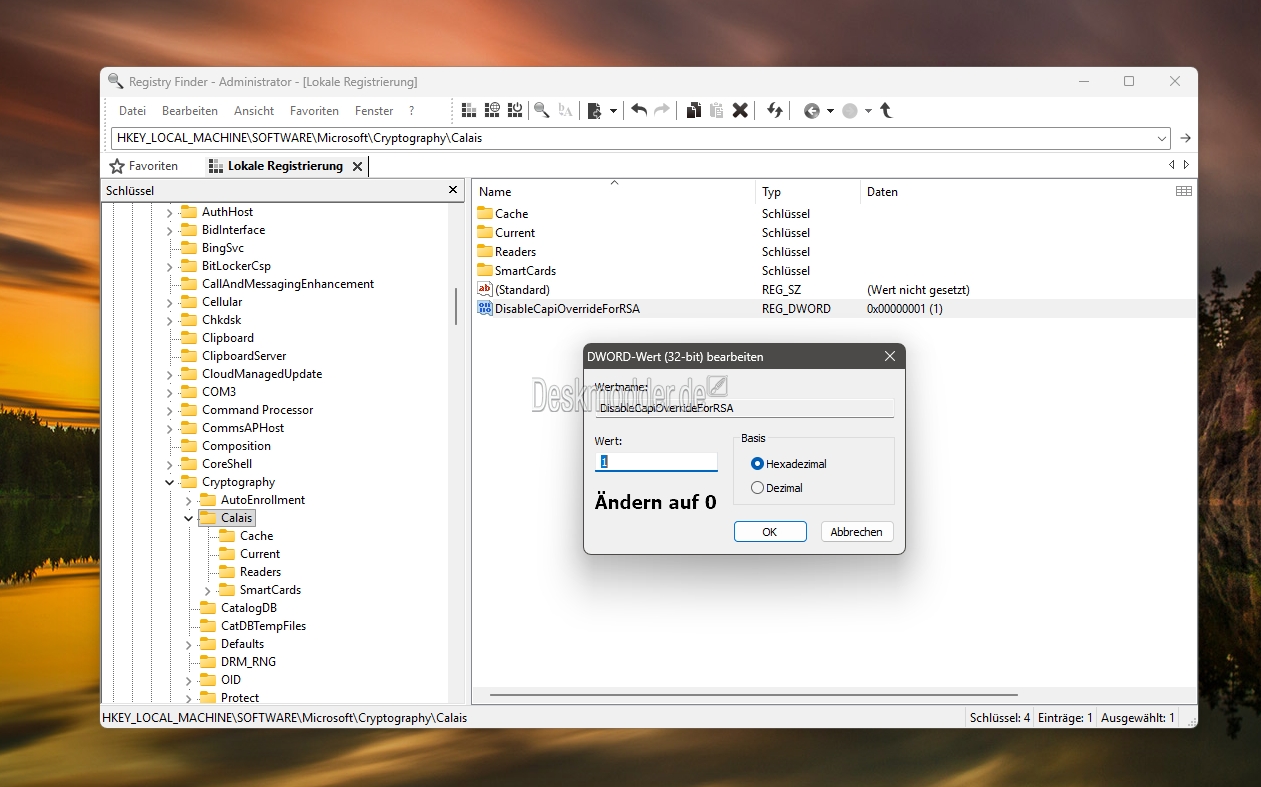The width and height of the screenshot is (1261, 787).
Task: Switch to the Favoriten tab
Action: click(x=145, y=166)
